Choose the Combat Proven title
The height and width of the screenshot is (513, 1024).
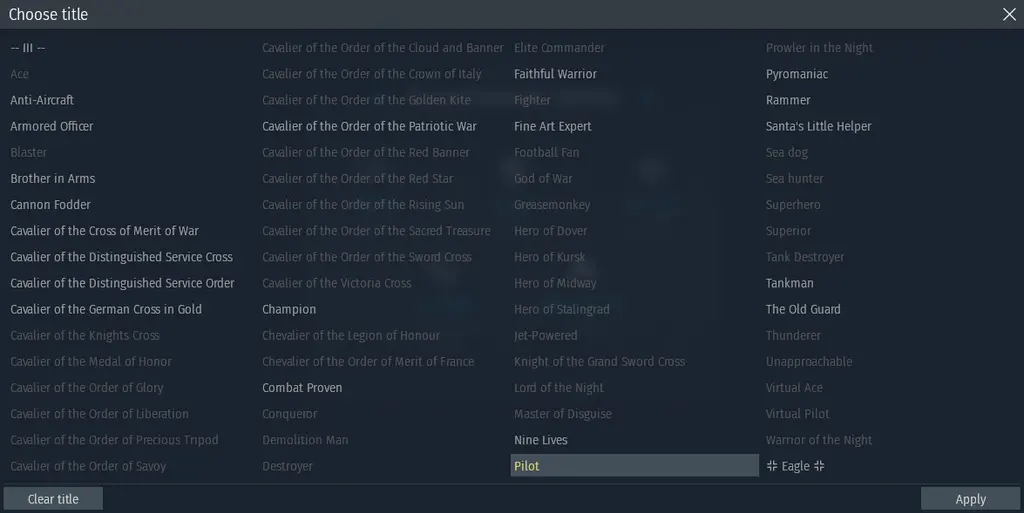click(302, 388)
